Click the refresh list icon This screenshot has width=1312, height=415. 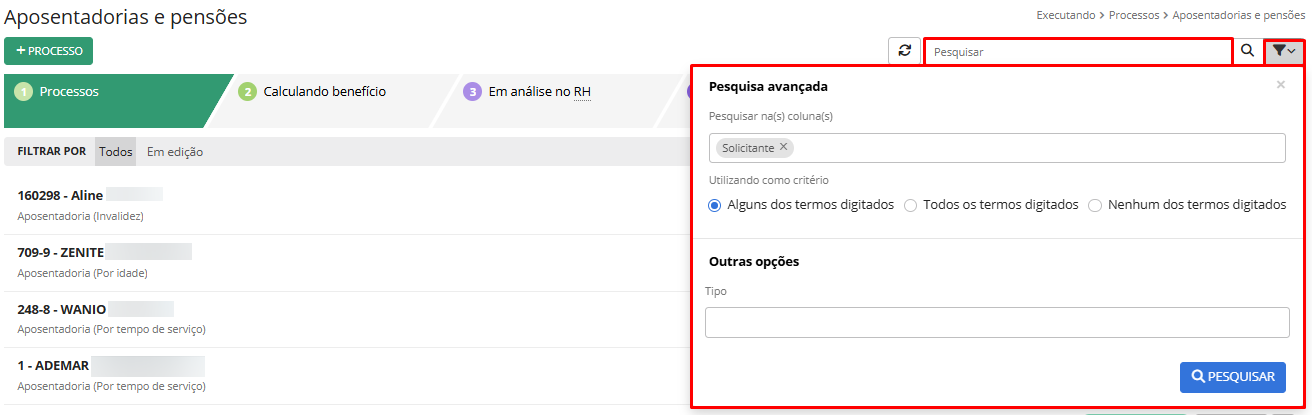click(x=904, y=51)
